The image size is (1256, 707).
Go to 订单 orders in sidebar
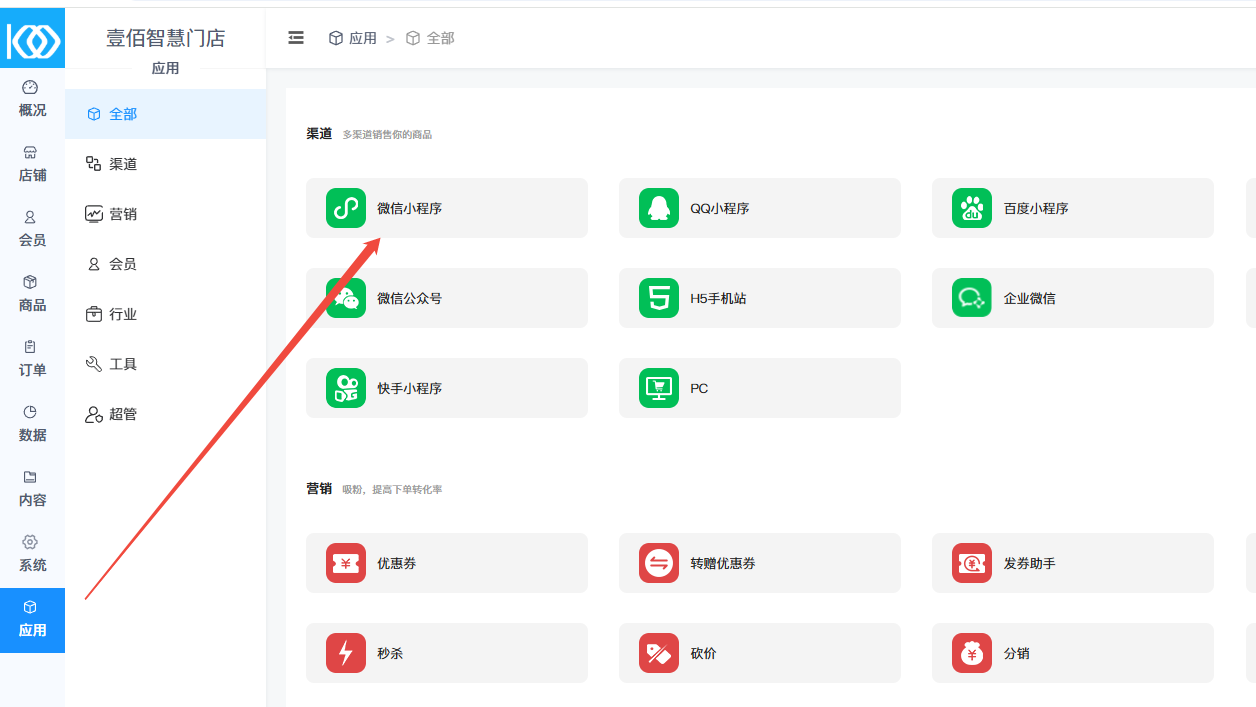[x=32, y=359]
